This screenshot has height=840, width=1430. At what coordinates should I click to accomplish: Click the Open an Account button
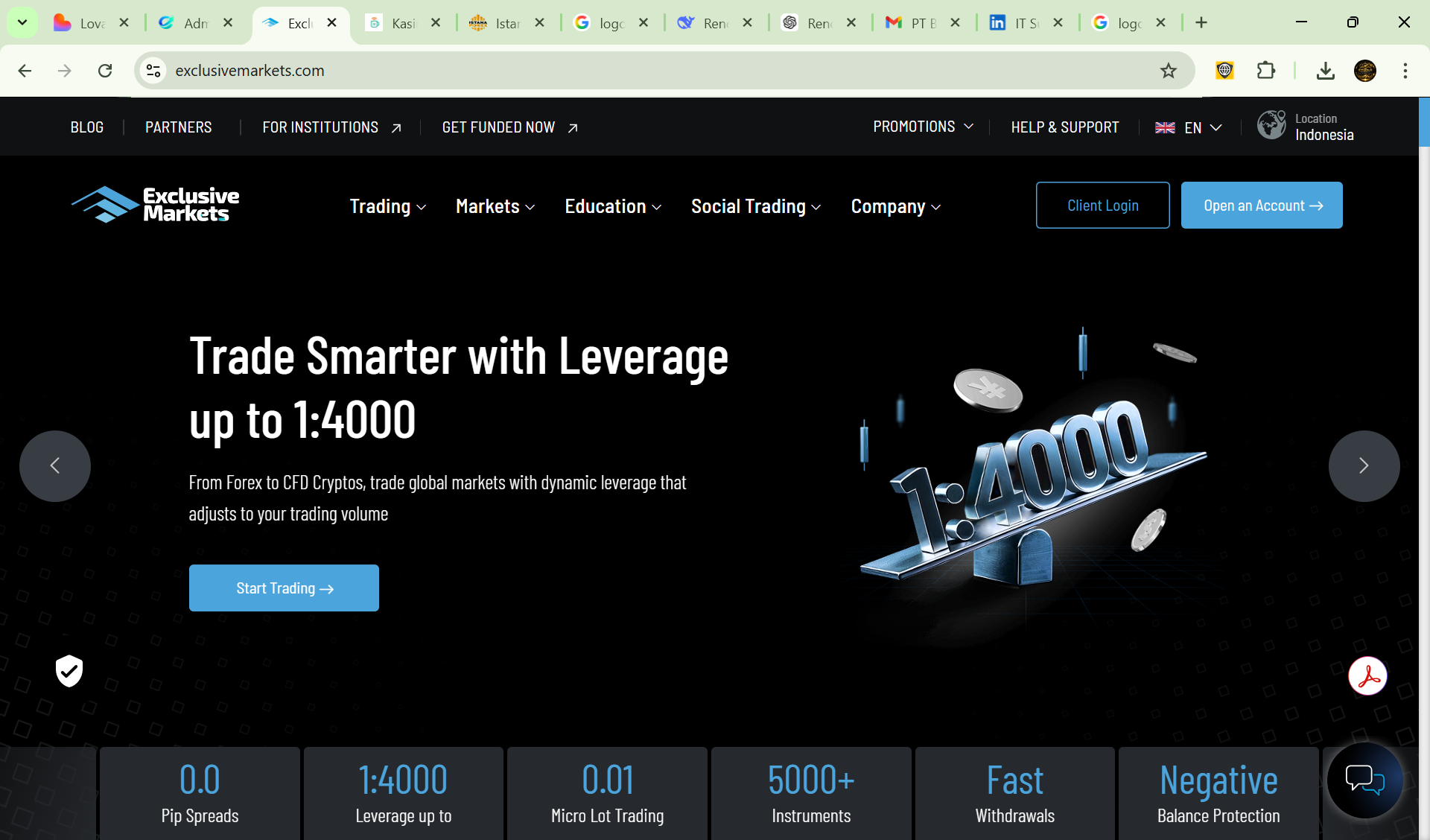1262,205
